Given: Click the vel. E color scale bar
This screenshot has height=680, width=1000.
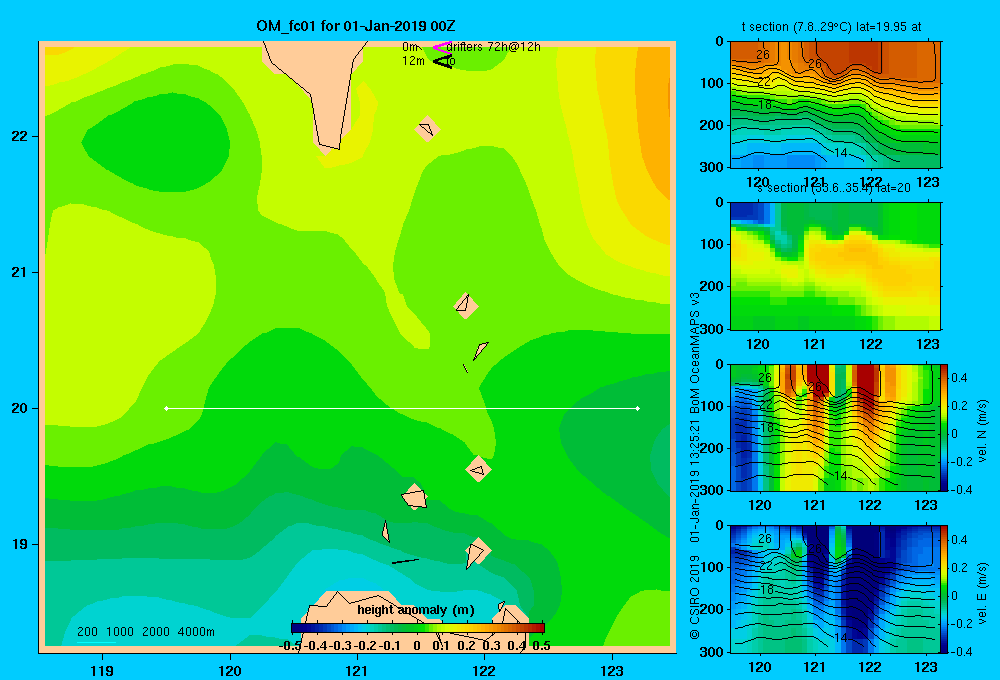Looking at the screenshot, I should pos(944,589).
